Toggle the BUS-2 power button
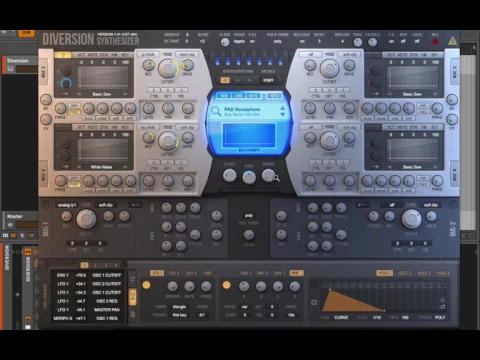 [x=452, y=204]
